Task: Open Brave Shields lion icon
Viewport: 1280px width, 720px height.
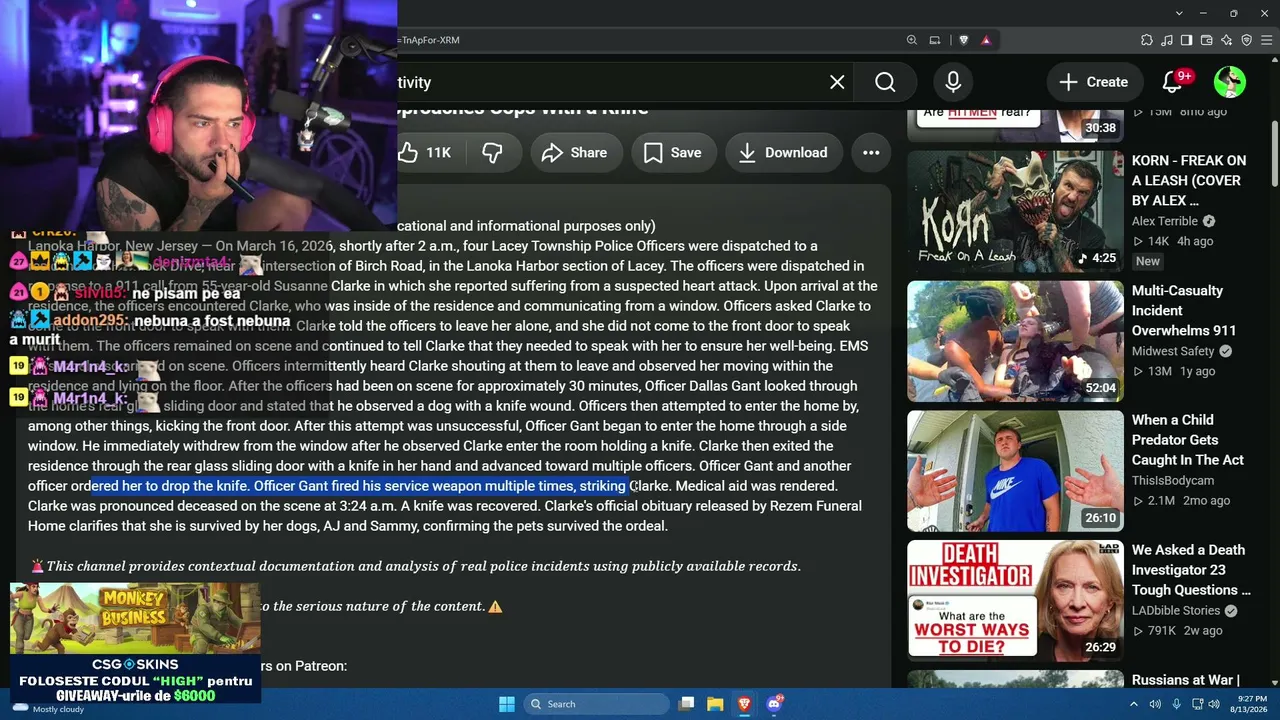Action: point(964,40)
